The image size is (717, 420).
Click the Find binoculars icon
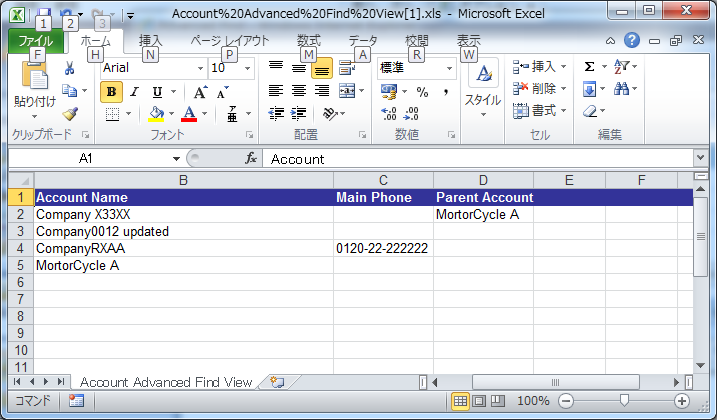(621, 90)
